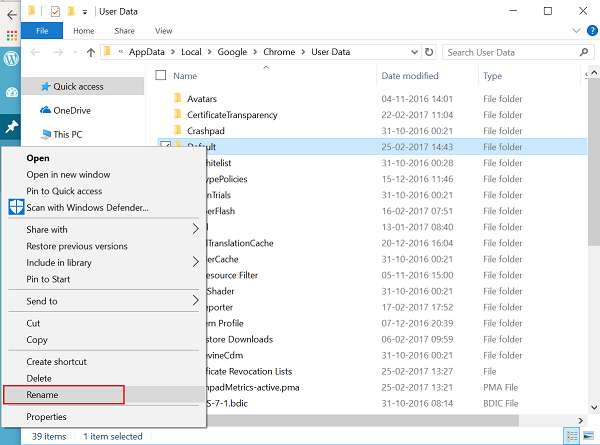This screenshot has height=445, width=600.
Task: Uncheck the Default folder checkbox
Action: (x=165, y=145)
